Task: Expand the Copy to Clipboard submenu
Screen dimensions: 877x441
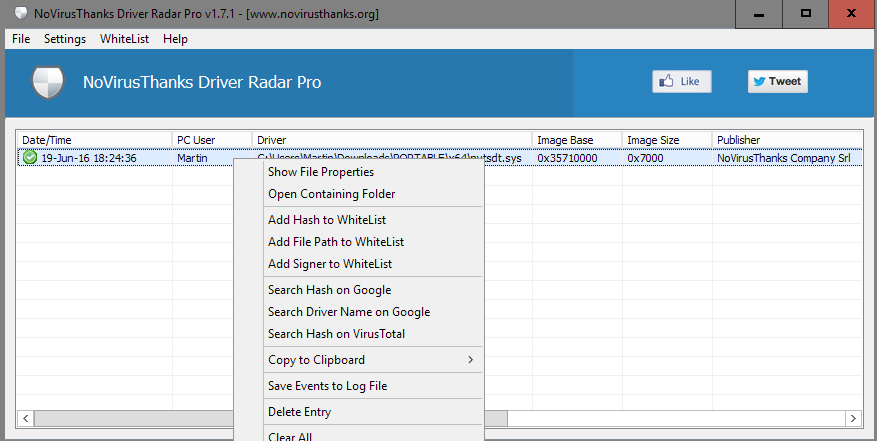Action: tap(359, 360)
